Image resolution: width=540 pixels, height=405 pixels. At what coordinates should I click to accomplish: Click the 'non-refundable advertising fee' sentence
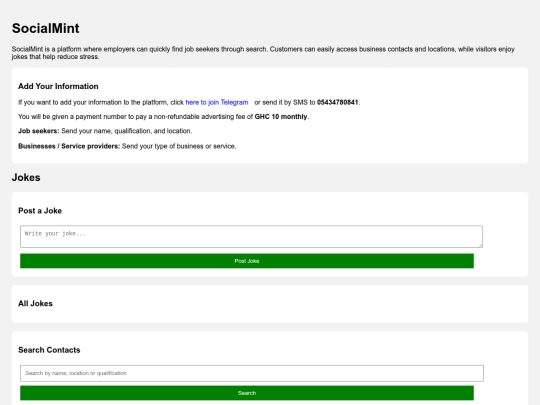point(164,117)
